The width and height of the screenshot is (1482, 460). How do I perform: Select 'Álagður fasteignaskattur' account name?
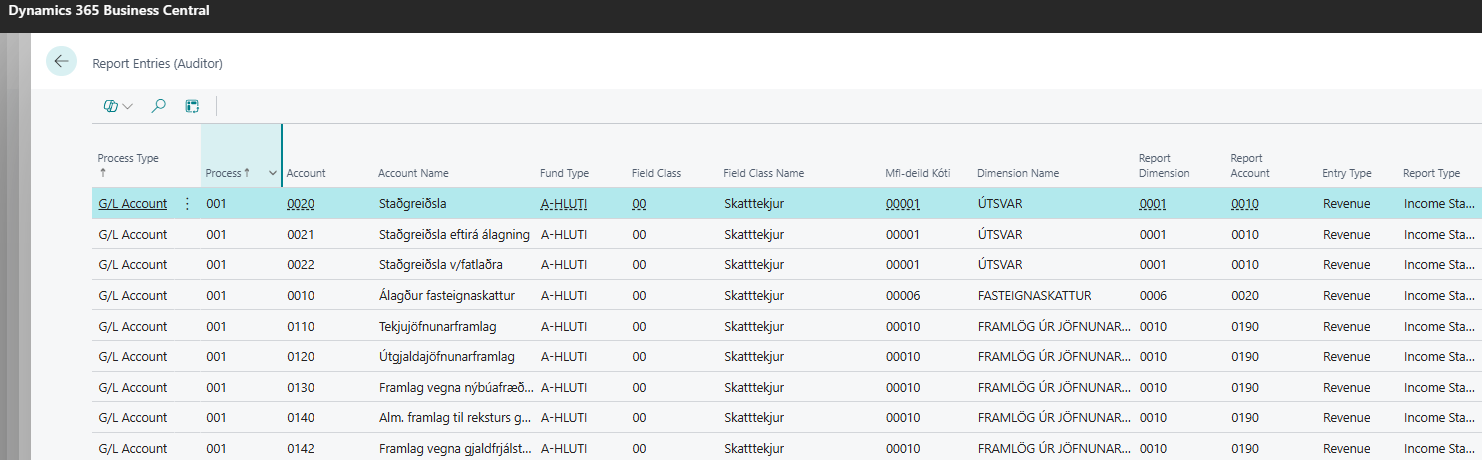click(x=446, y=296)
